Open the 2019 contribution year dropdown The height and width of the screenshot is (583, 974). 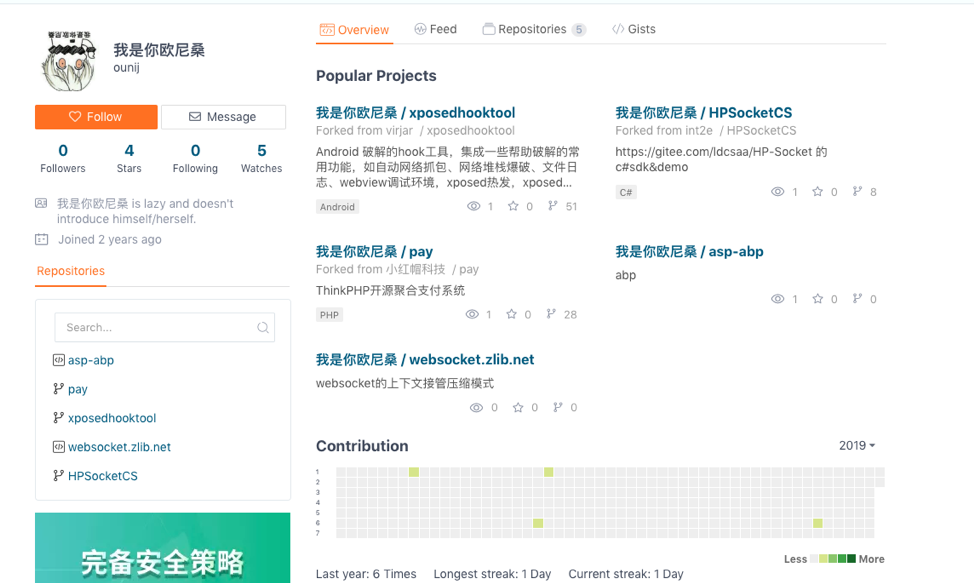857,445
